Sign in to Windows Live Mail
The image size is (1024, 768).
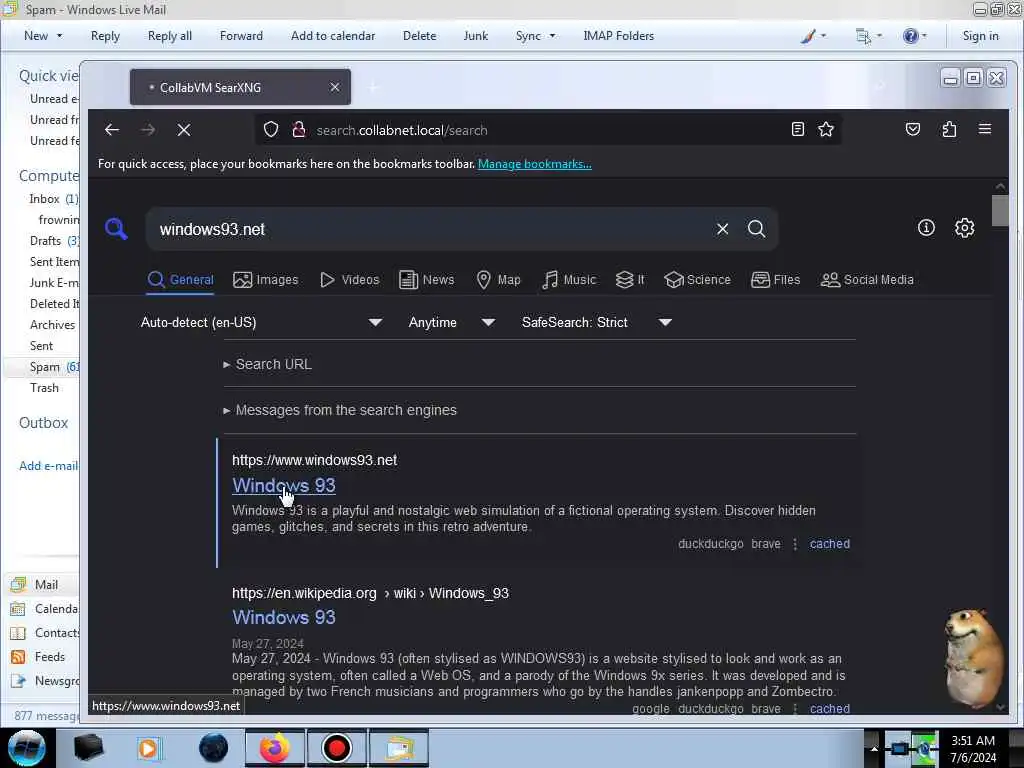coord(980,36)
